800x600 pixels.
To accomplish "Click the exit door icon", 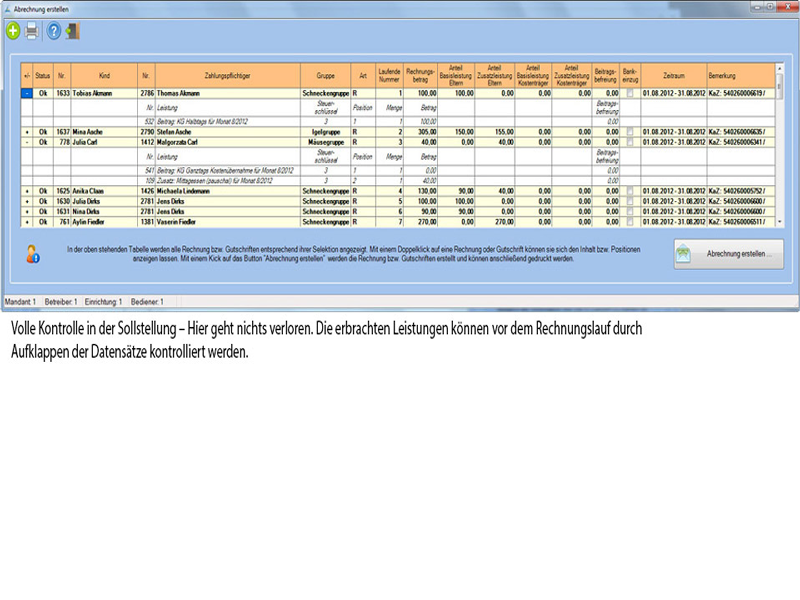I will pyautogui.click(x=72, y=30).
